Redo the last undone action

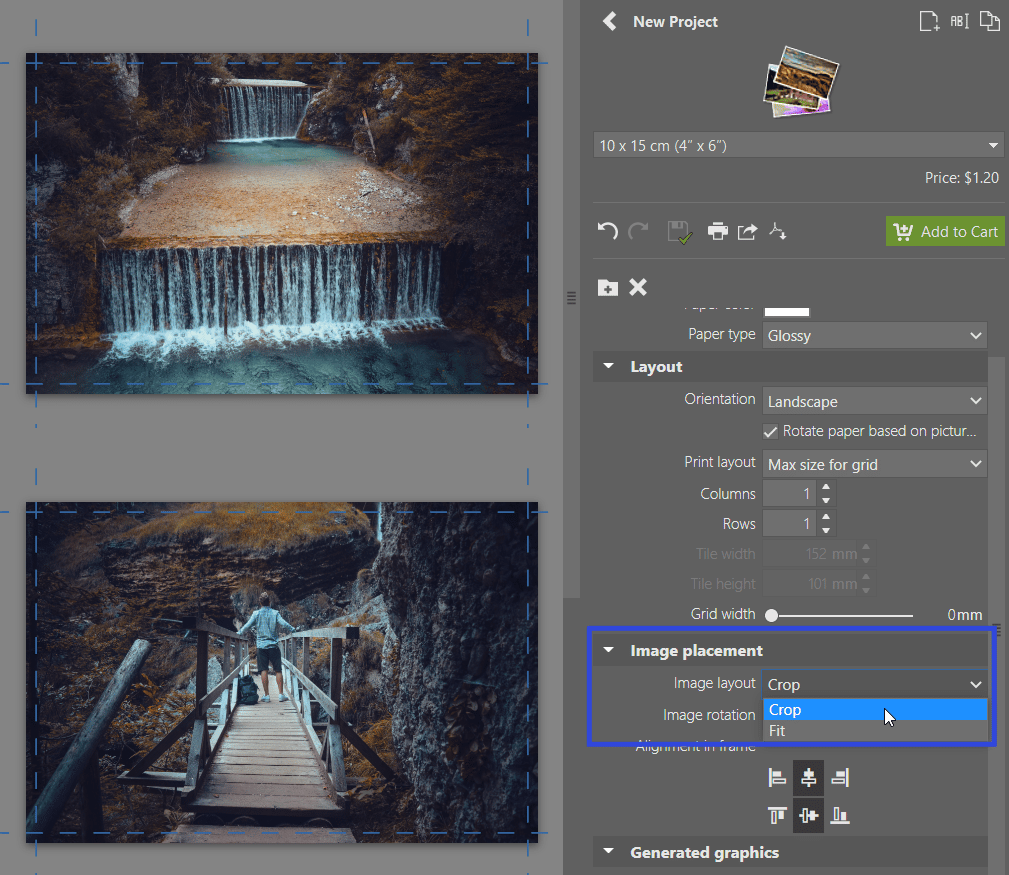[638, 231]
